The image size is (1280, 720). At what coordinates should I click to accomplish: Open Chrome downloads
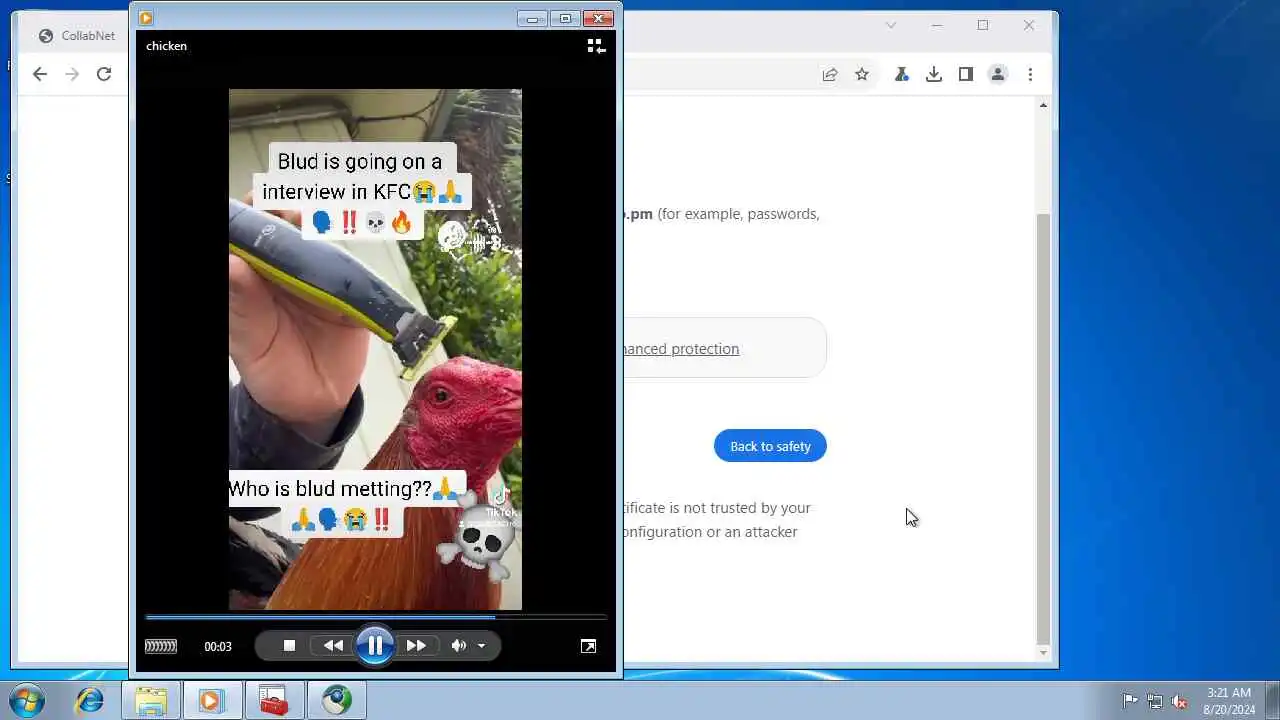click(x=934, y=74)
